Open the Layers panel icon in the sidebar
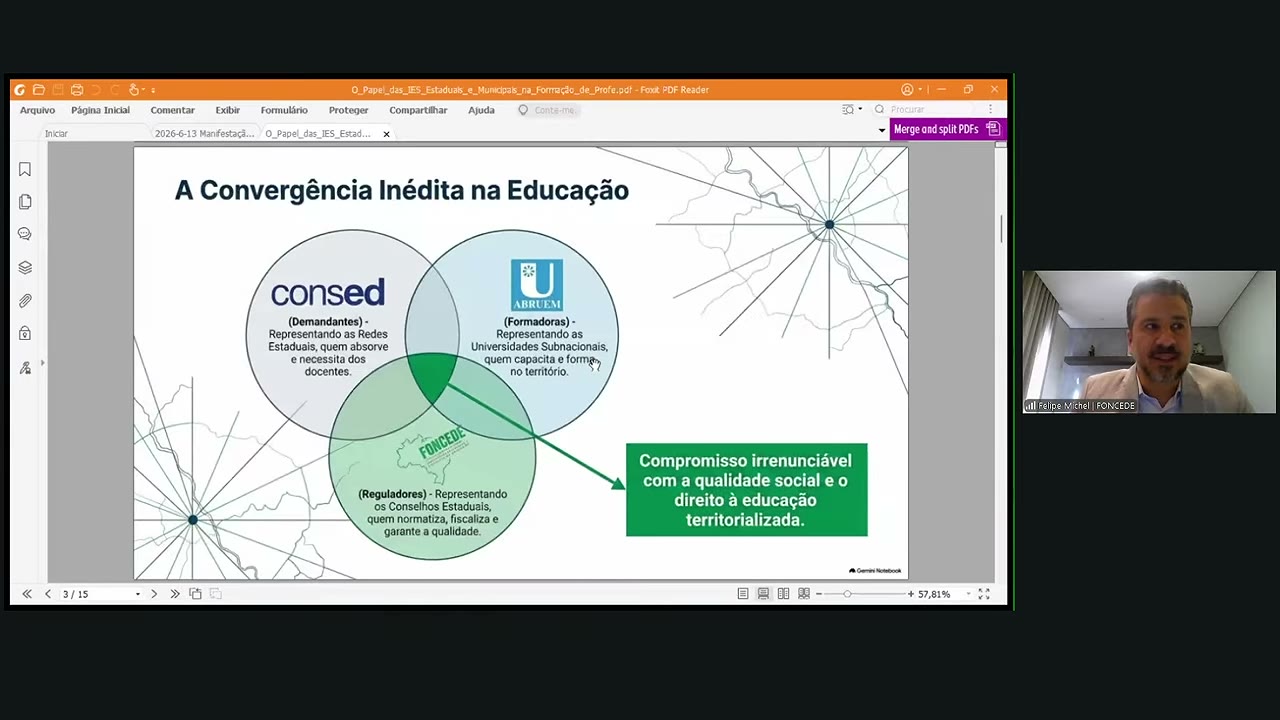The image size is (1280, 720). tap(25, 267)
